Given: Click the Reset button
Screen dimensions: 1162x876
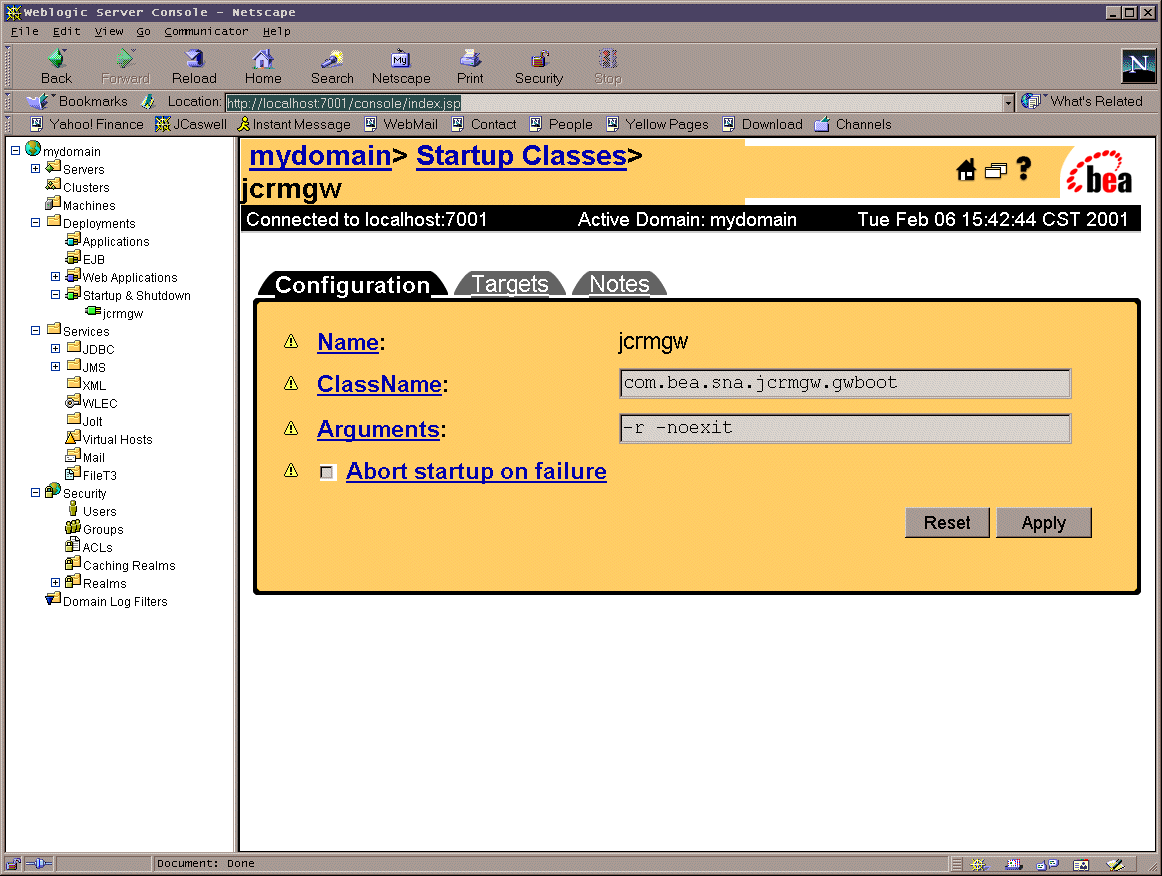Looking at the screenshot, I should (947, 522).
